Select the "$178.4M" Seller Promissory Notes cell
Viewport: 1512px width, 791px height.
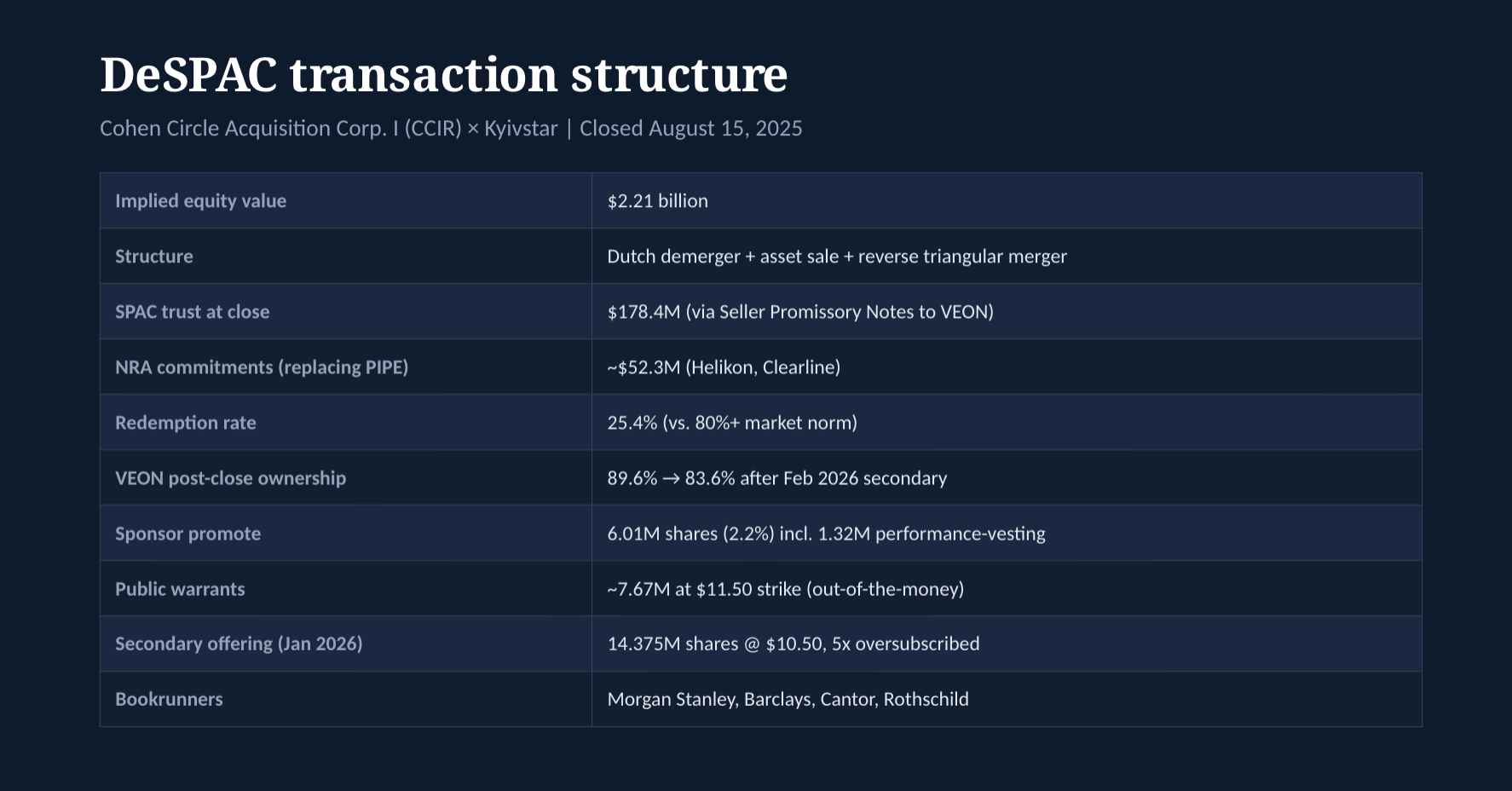(x=799, y=312)
